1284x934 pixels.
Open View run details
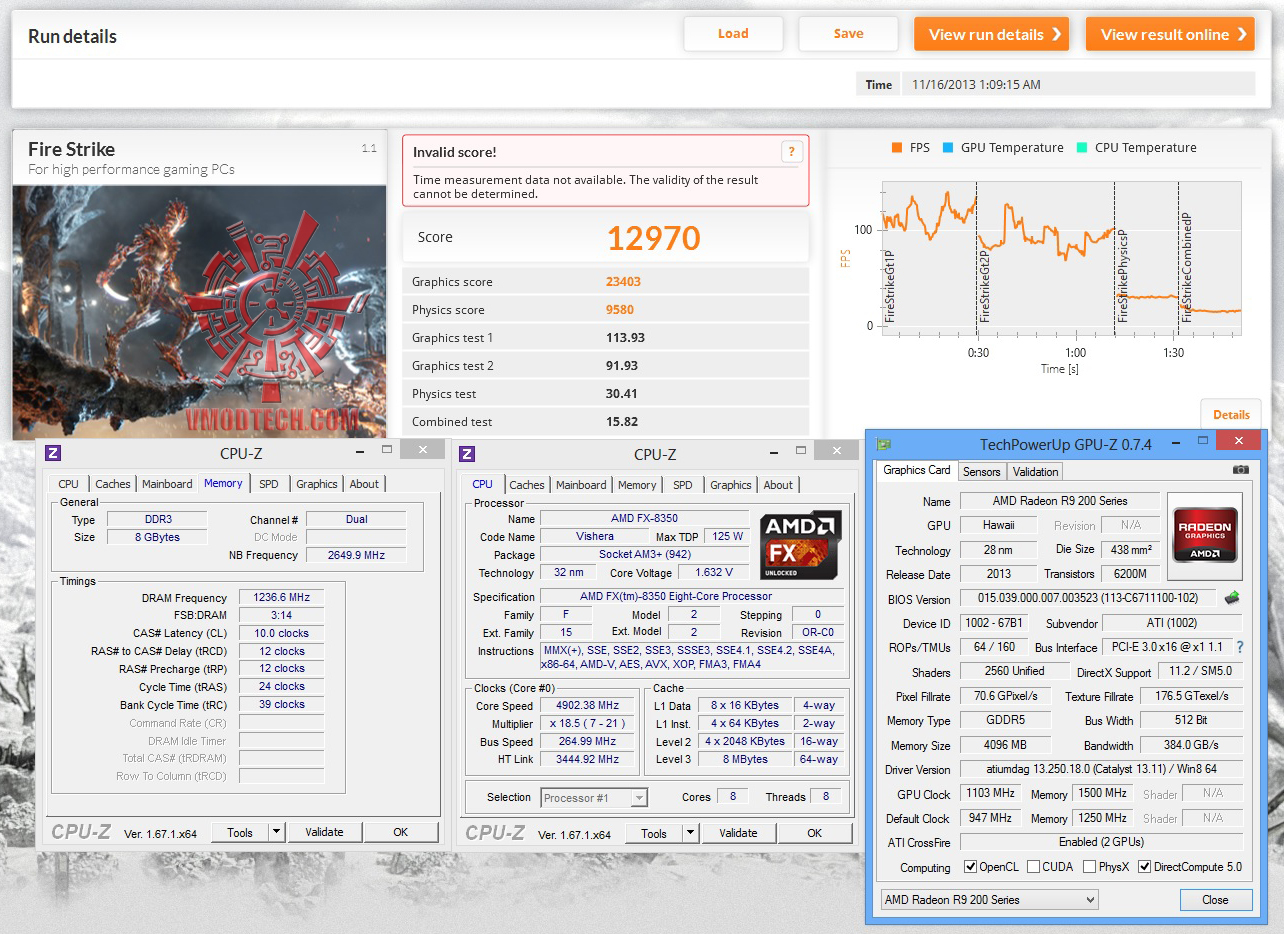(991, 34)
